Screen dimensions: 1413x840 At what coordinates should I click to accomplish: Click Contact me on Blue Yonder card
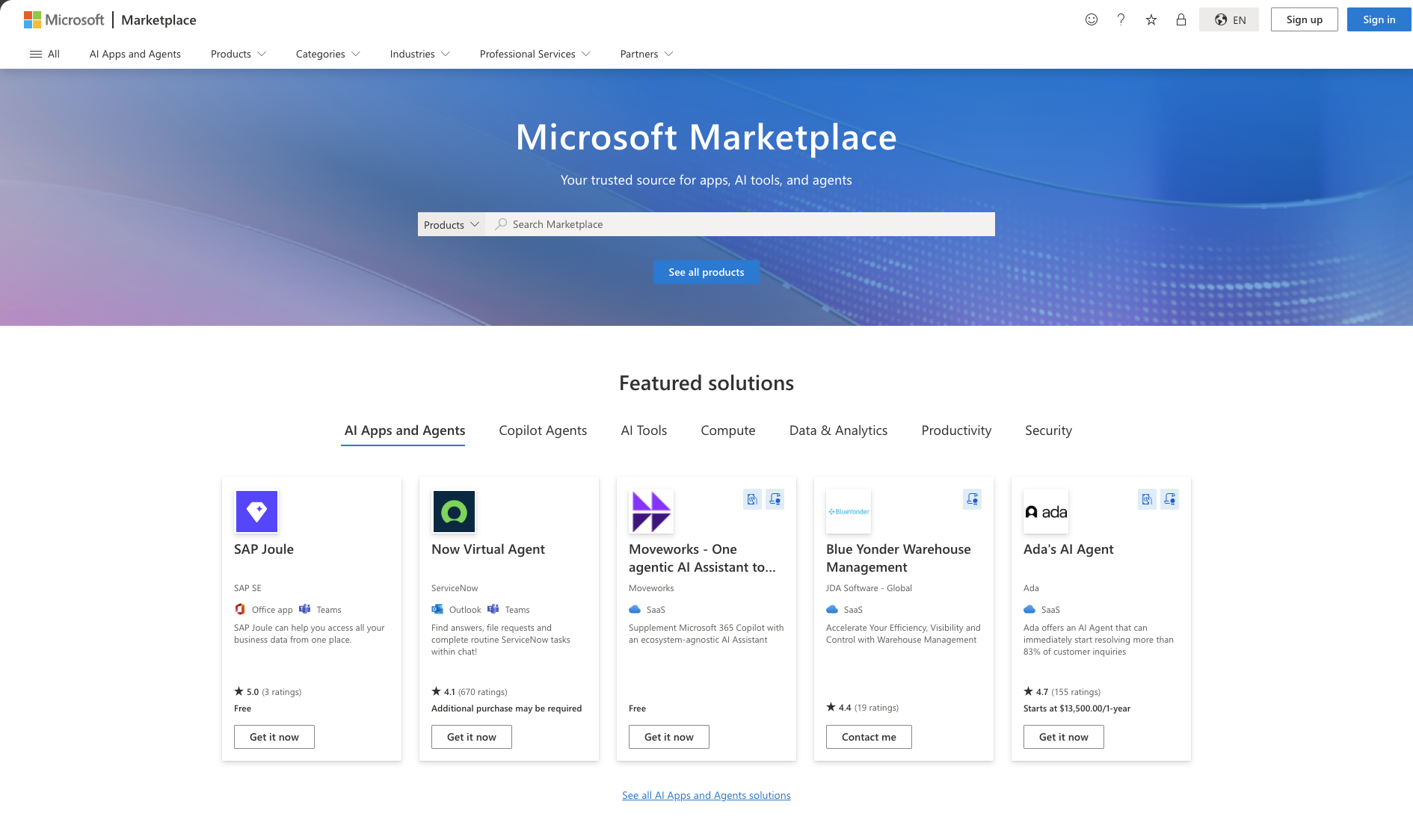click(x=869, y=737)
